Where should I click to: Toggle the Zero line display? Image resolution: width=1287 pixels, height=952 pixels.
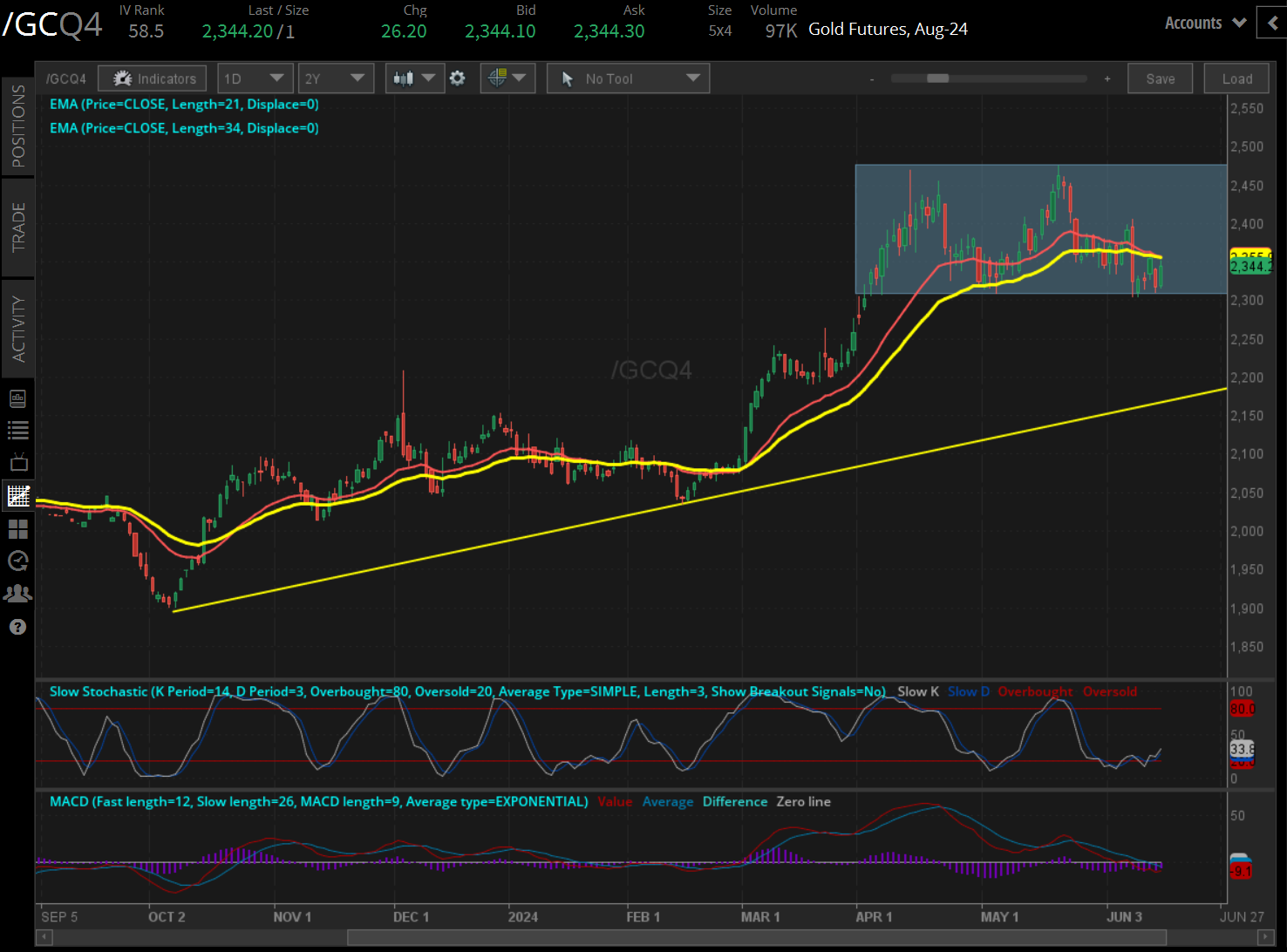tap(803, 801)
